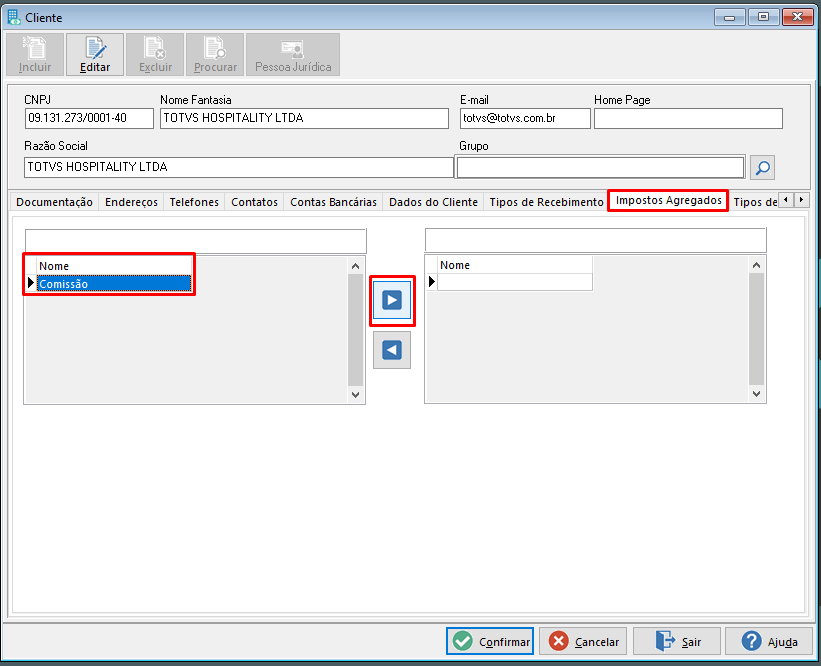Click the Excluir toolbar button

[x=155, y=54]
